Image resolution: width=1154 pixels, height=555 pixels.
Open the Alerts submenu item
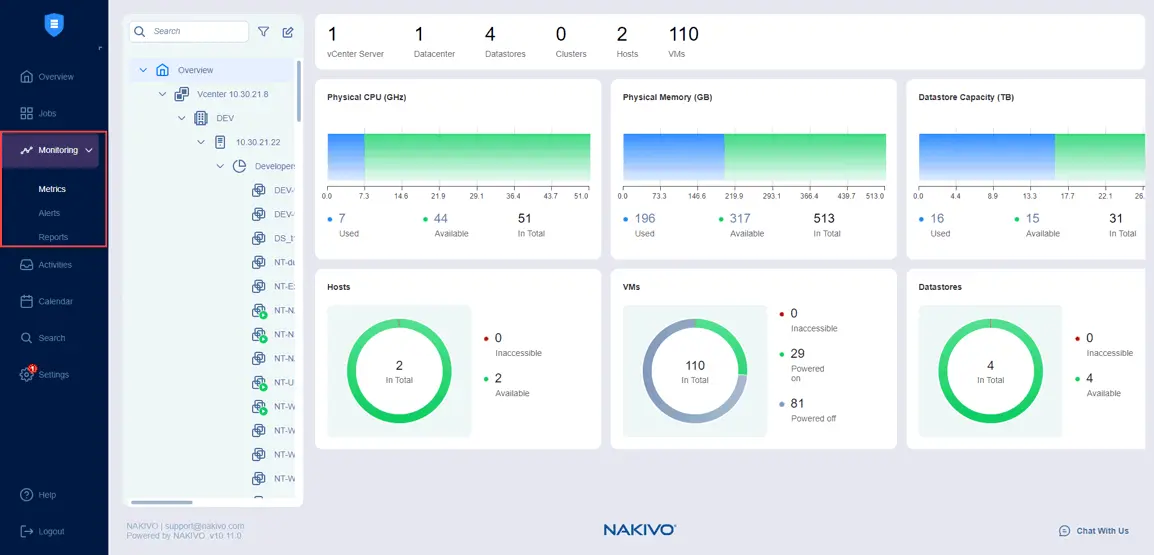tap(49, 213)
